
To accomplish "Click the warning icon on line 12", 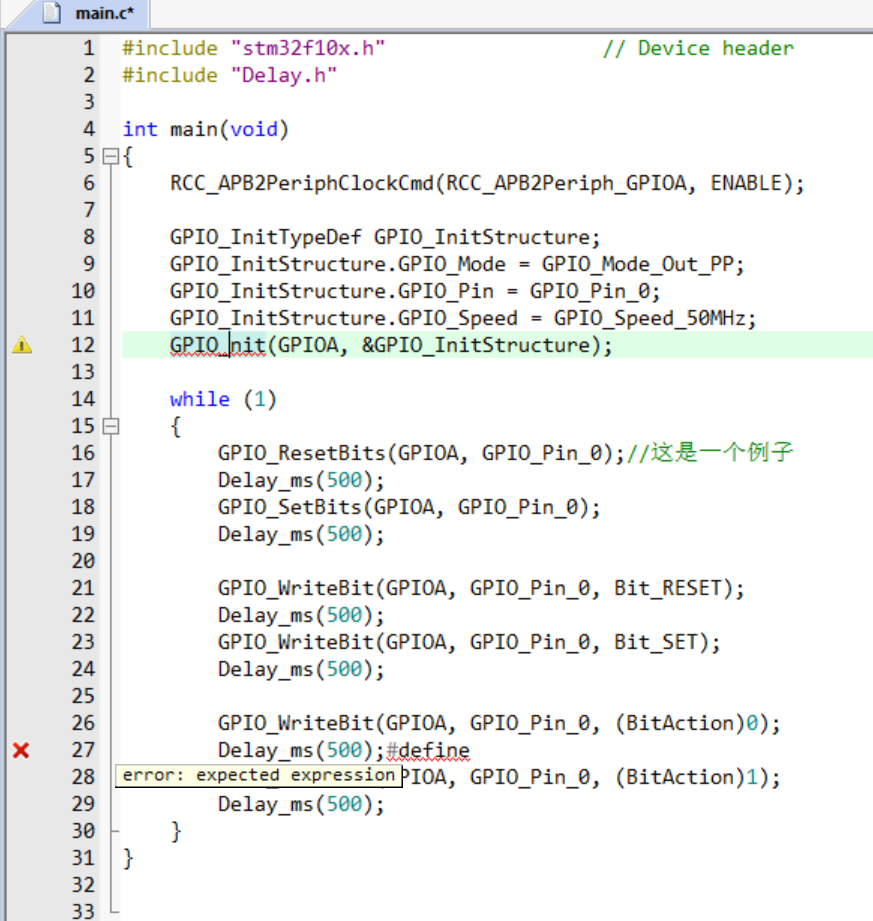I will (22, 345).
